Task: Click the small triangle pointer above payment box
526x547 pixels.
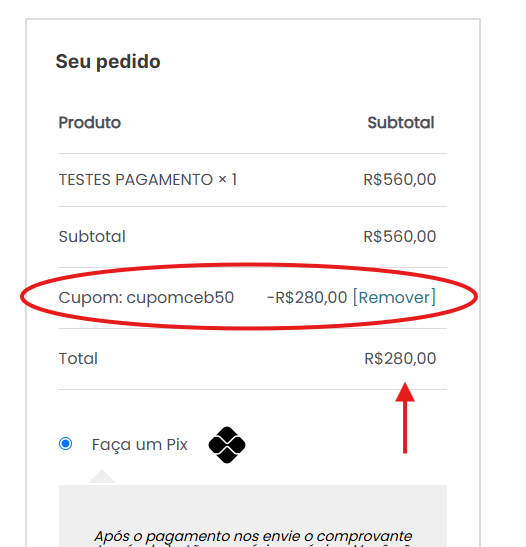Action: point(102,477)
